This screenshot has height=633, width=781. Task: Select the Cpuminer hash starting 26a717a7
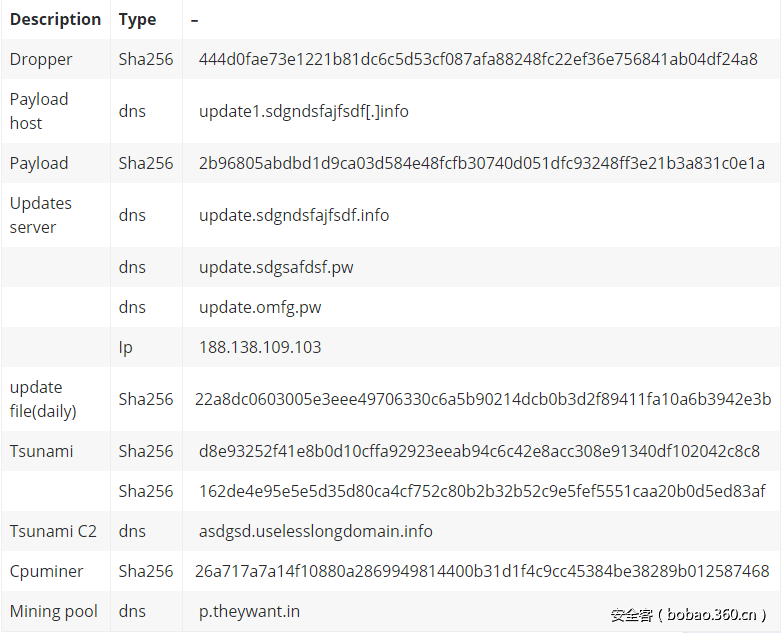[x=482, y=571]
